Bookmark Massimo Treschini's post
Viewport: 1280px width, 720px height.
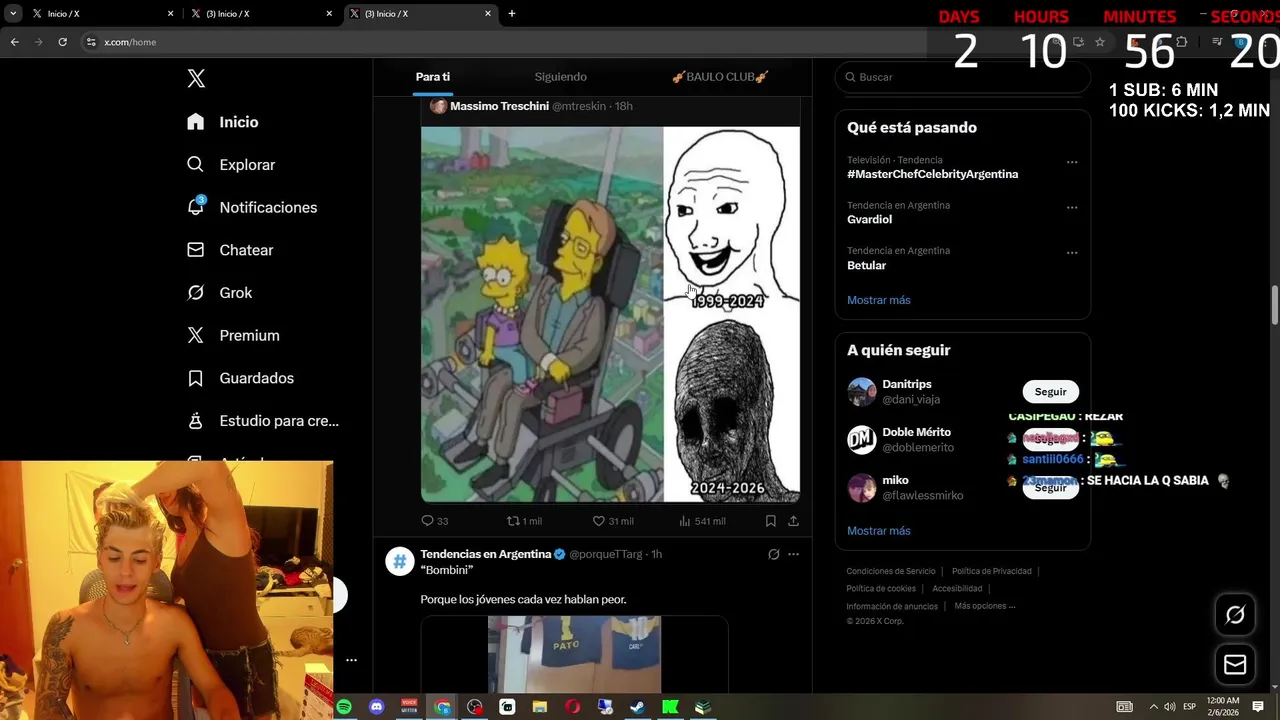click(771, 521)
